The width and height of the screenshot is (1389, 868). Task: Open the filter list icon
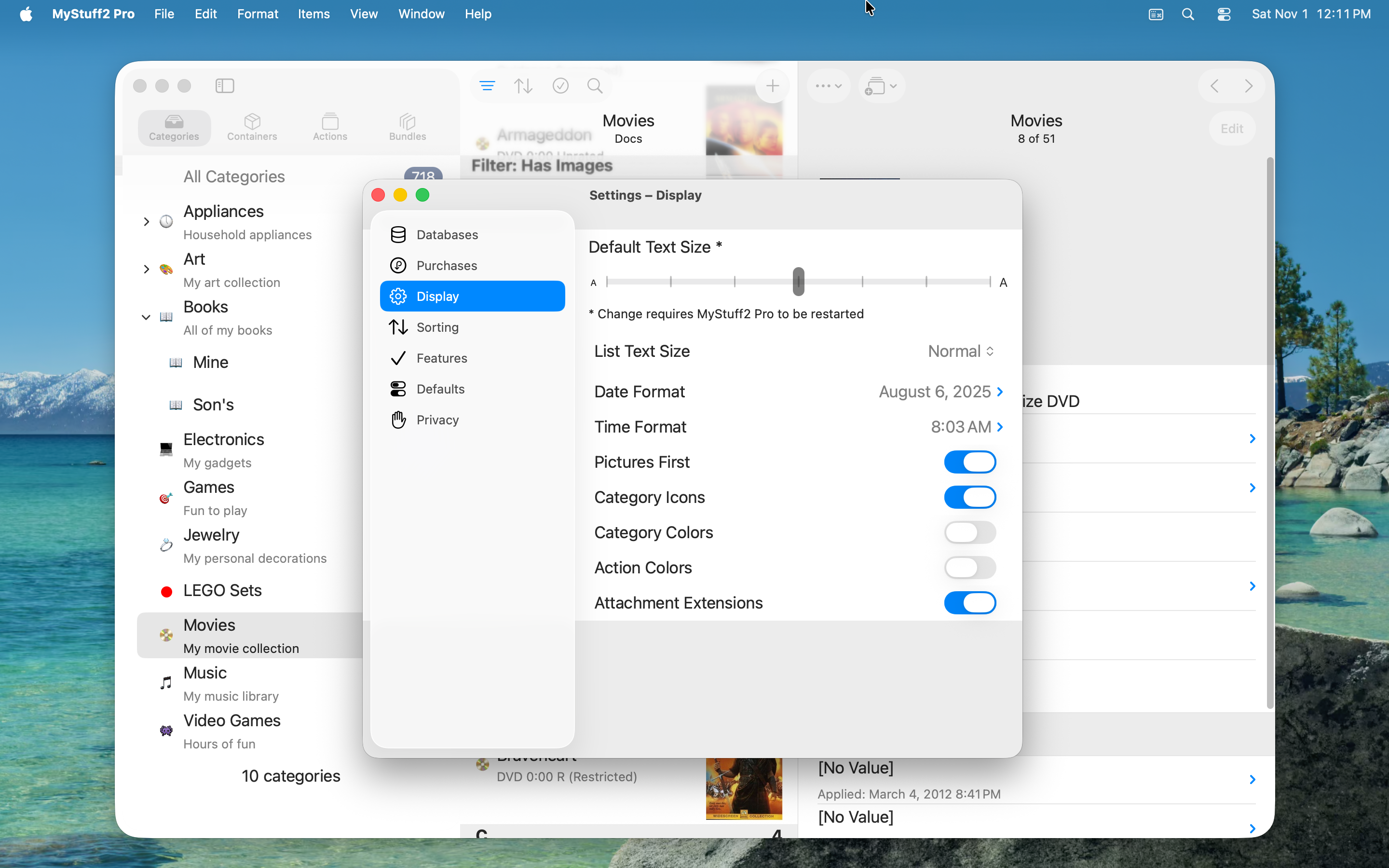pyautogui.click(x=487, y=86)
